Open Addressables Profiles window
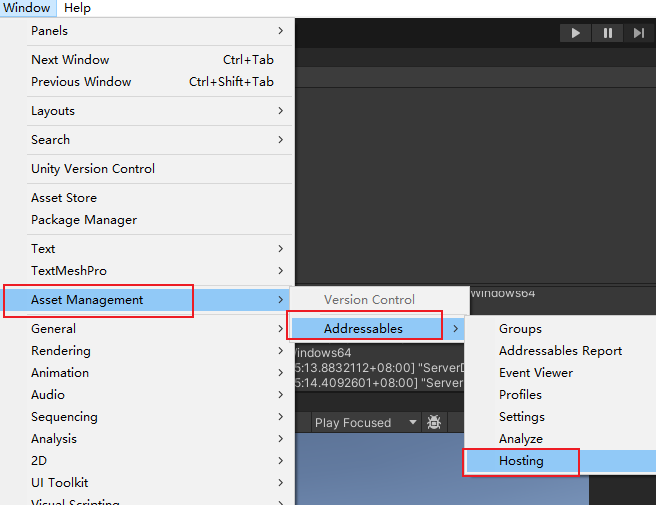Viewport: 656px width, 505px height. pyautogui.click(x=561, y=395)
